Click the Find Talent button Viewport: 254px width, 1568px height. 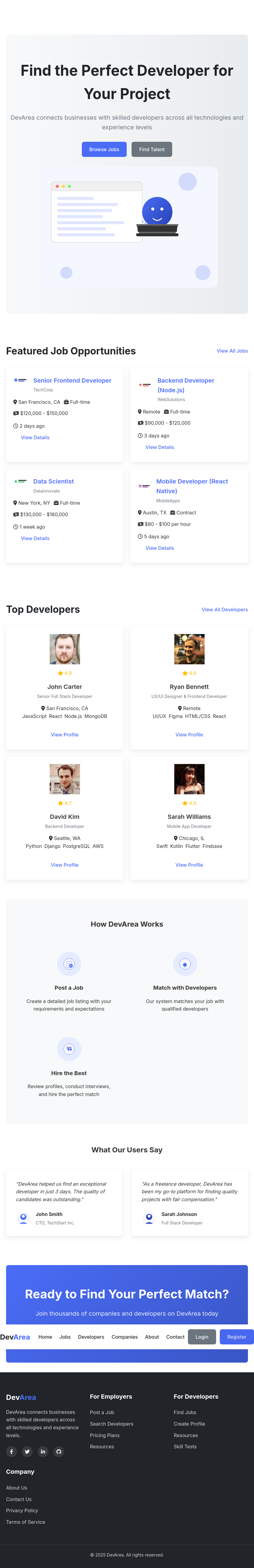[x=152, y=149]
